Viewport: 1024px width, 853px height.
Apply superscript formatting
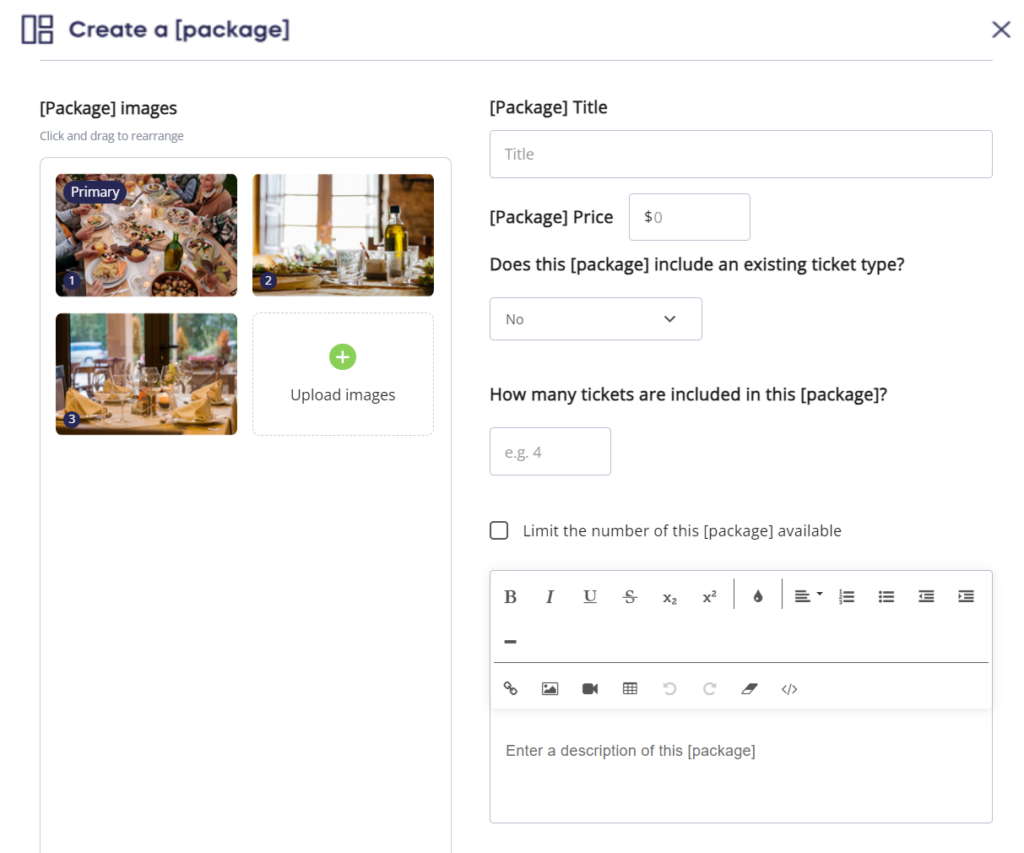[x=709, y=596]
